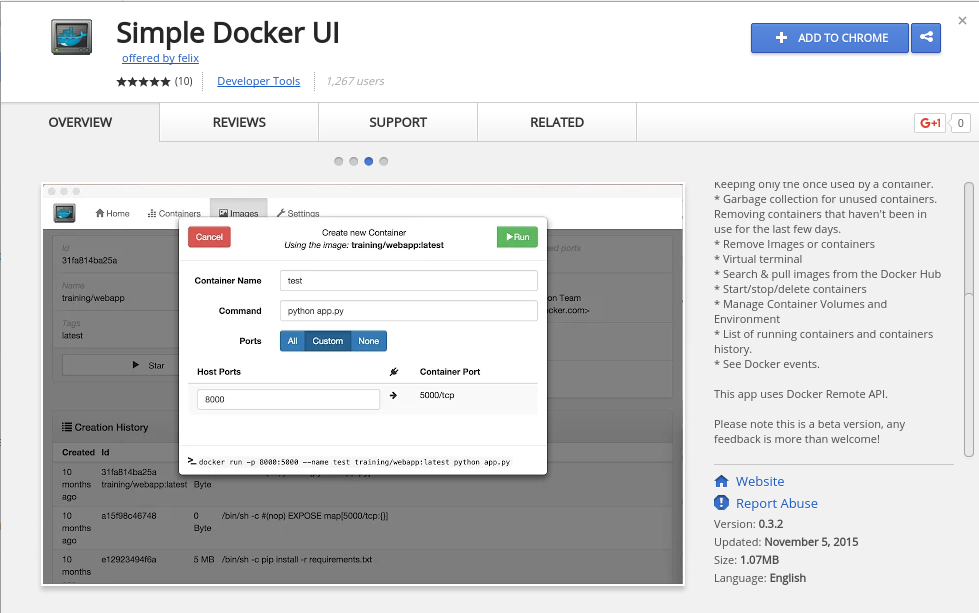979x613 pixels.
Task: Click Add to Chrome button
Action: pyautogui.click(x=829, y=37)
